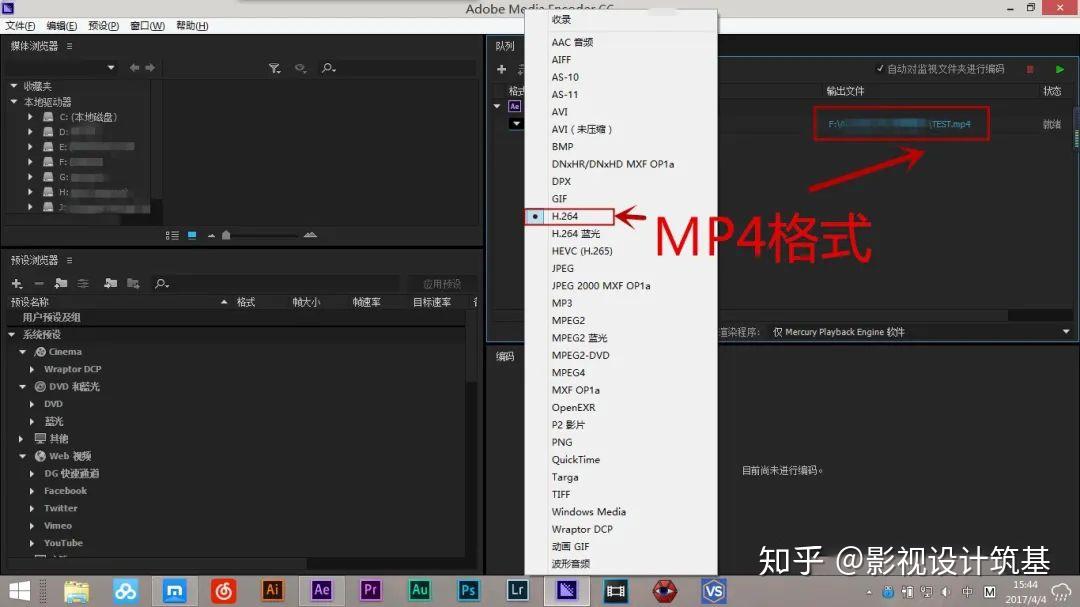Choose MPEG4 from format list

point(568,373)
